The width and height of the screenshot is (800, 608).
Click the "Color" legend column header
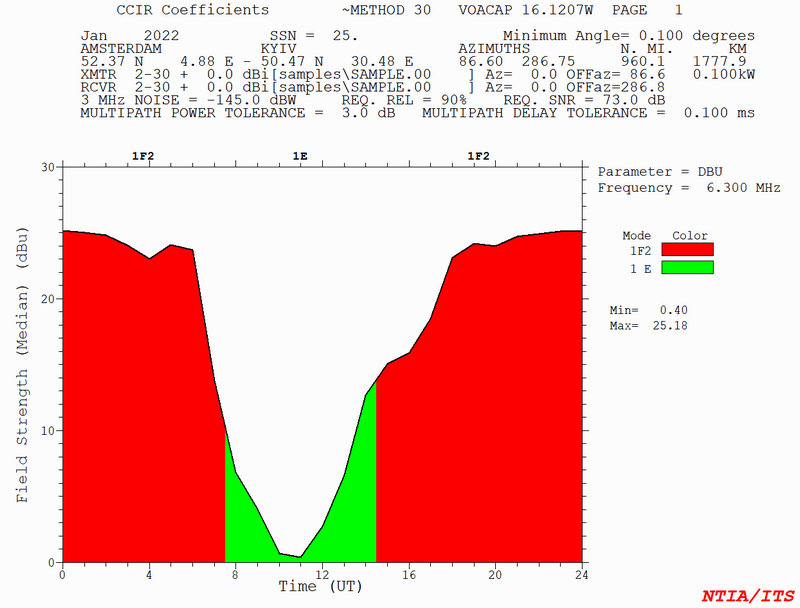[x=690, y=236]
